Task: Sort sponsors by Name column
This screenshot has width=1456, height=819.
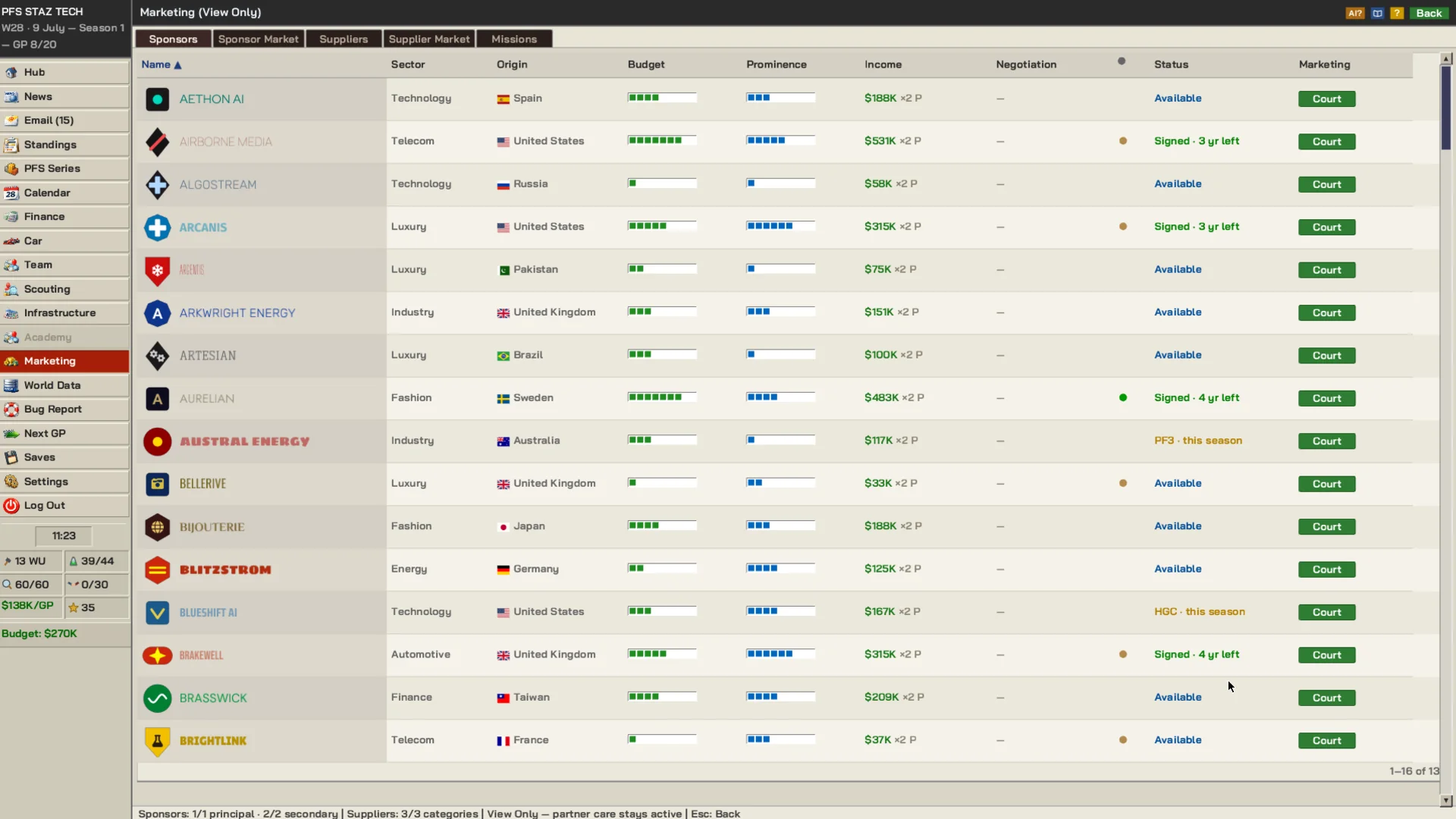Action: pos(162,64)
